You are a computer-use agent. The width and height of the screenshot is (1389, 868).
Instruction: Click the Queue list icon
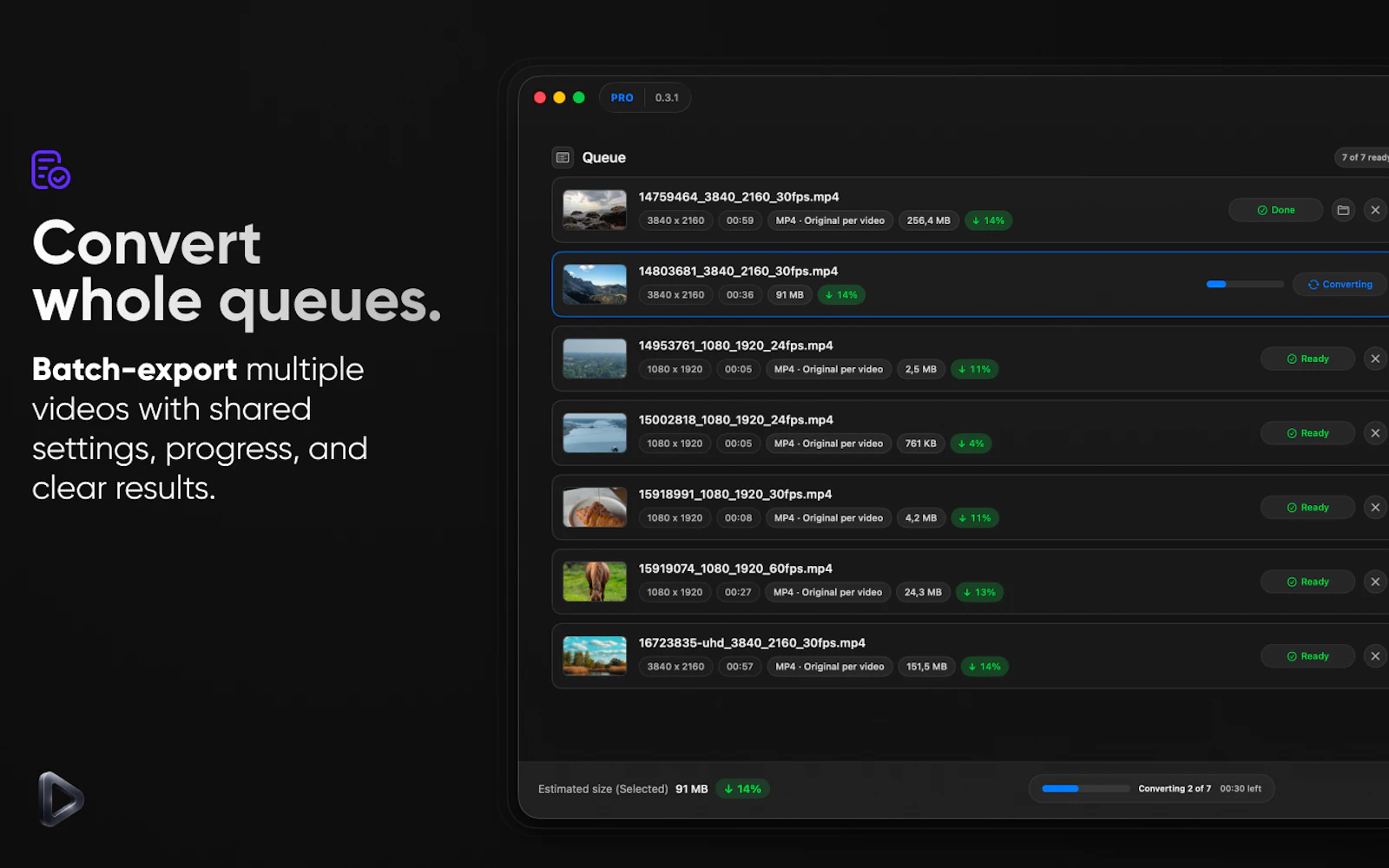point(563,157)
